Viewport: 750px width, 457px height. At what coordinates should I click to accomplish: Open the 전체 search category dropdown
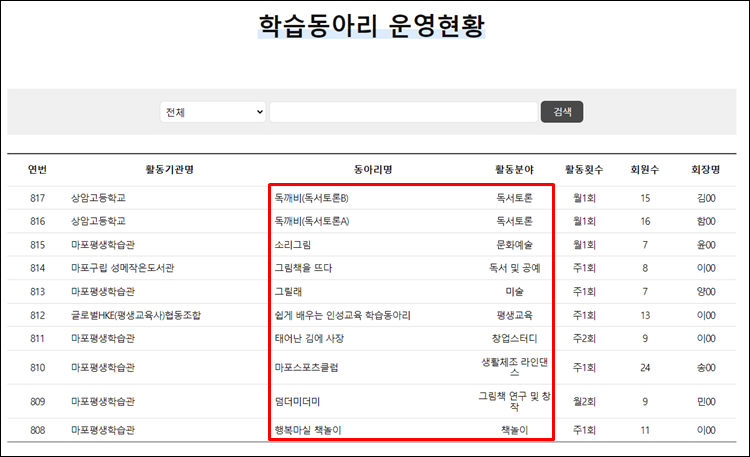pos(213,112)
